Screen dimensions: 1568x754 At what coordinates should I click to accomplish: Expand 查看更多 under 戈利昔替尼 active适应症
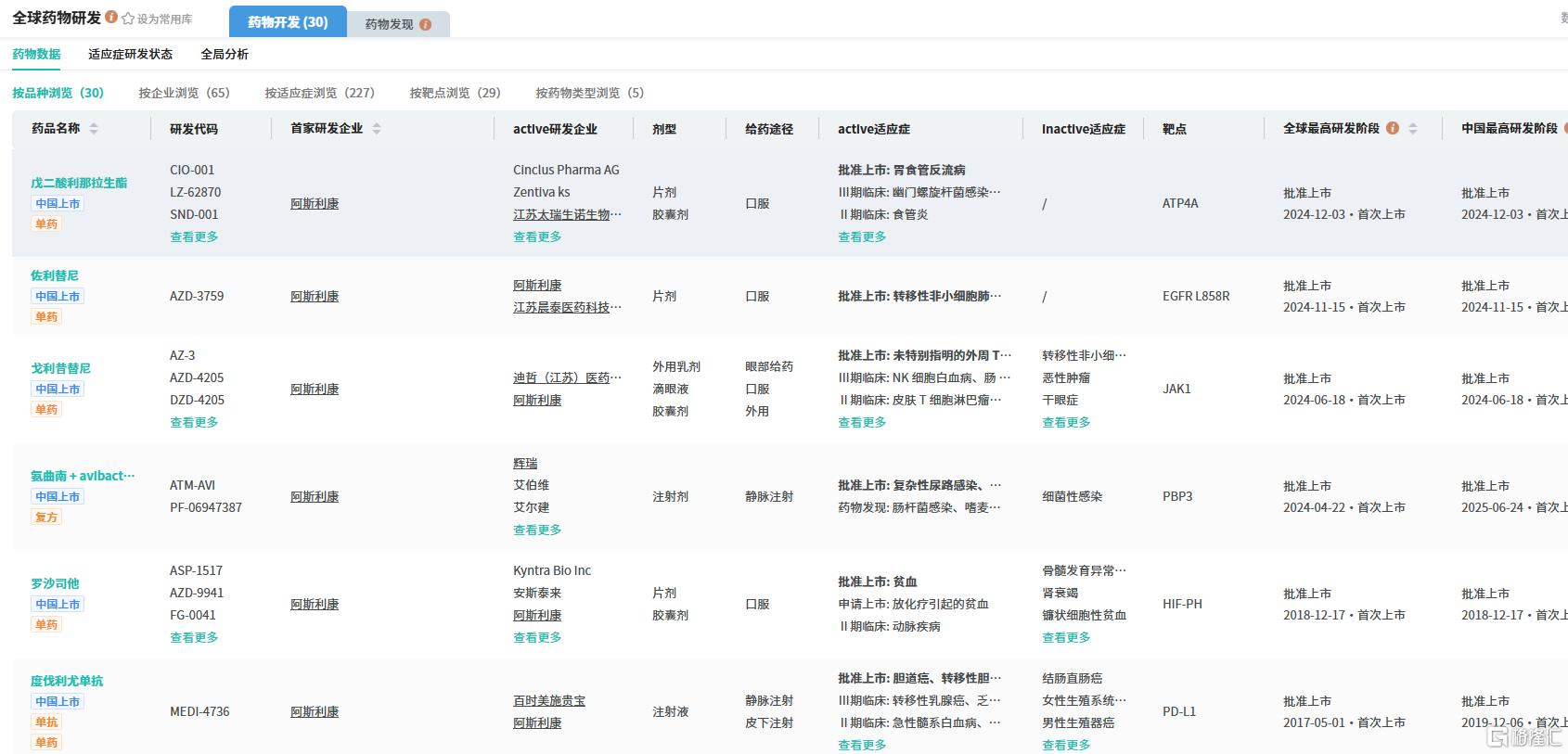[862, 422]
